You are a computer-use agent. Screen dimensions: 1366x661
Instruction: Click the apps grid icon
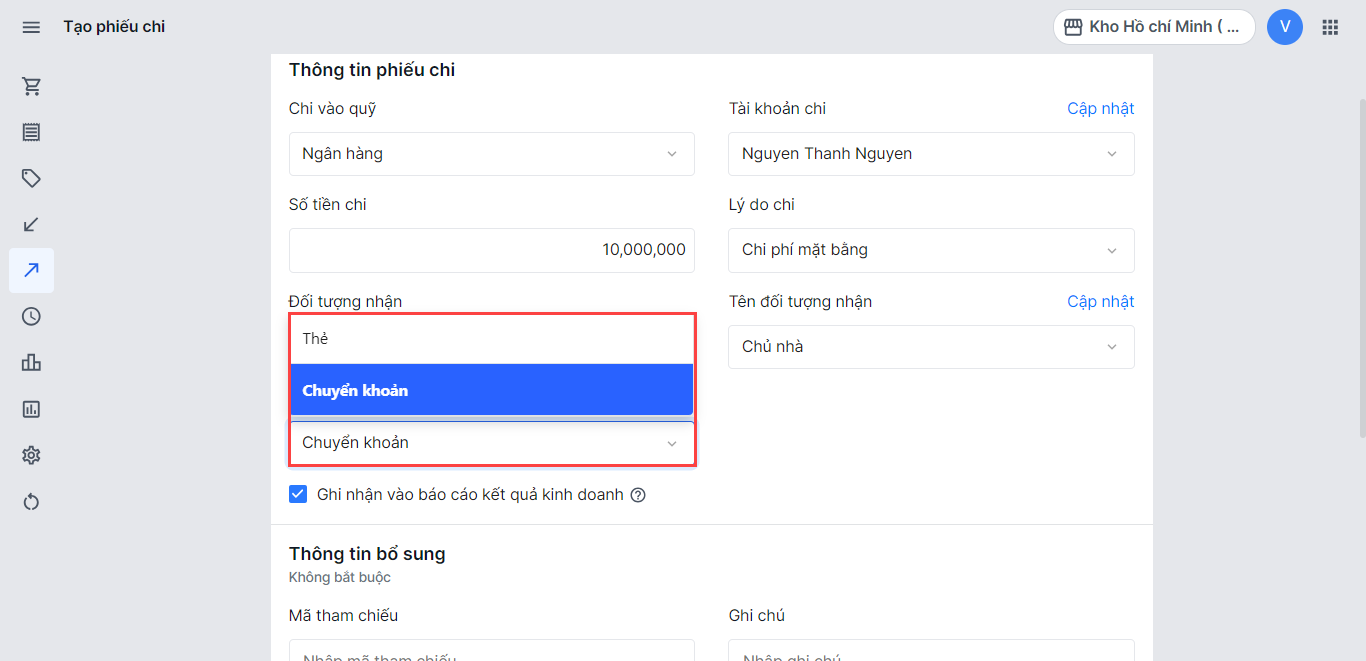click(1330, 27)
